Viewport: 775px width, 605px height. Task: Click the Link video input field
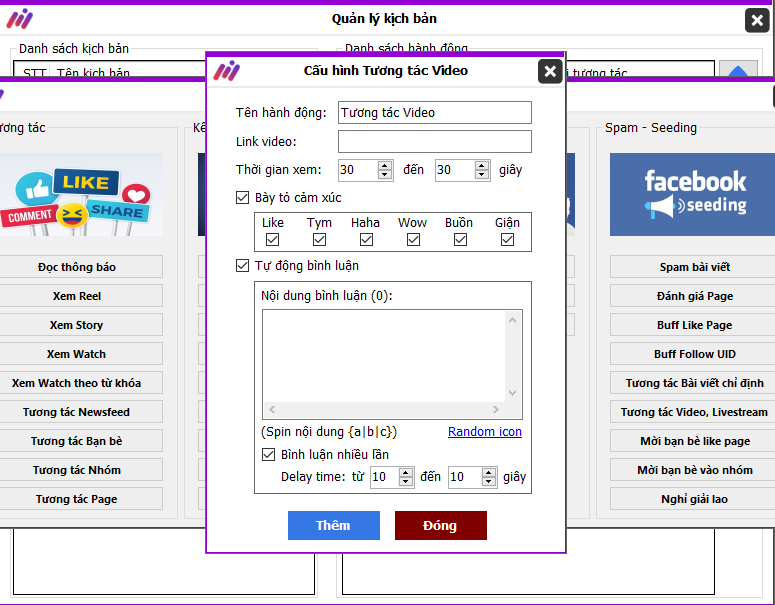click(434, 141)
